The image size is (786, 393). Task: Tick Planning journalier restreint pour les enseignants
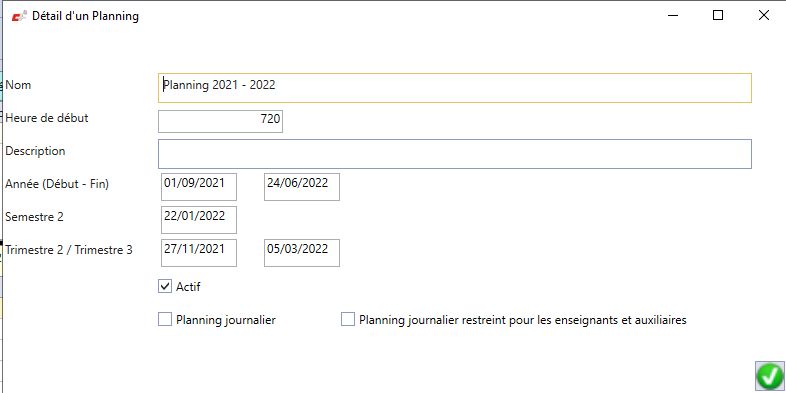(347, 319)
